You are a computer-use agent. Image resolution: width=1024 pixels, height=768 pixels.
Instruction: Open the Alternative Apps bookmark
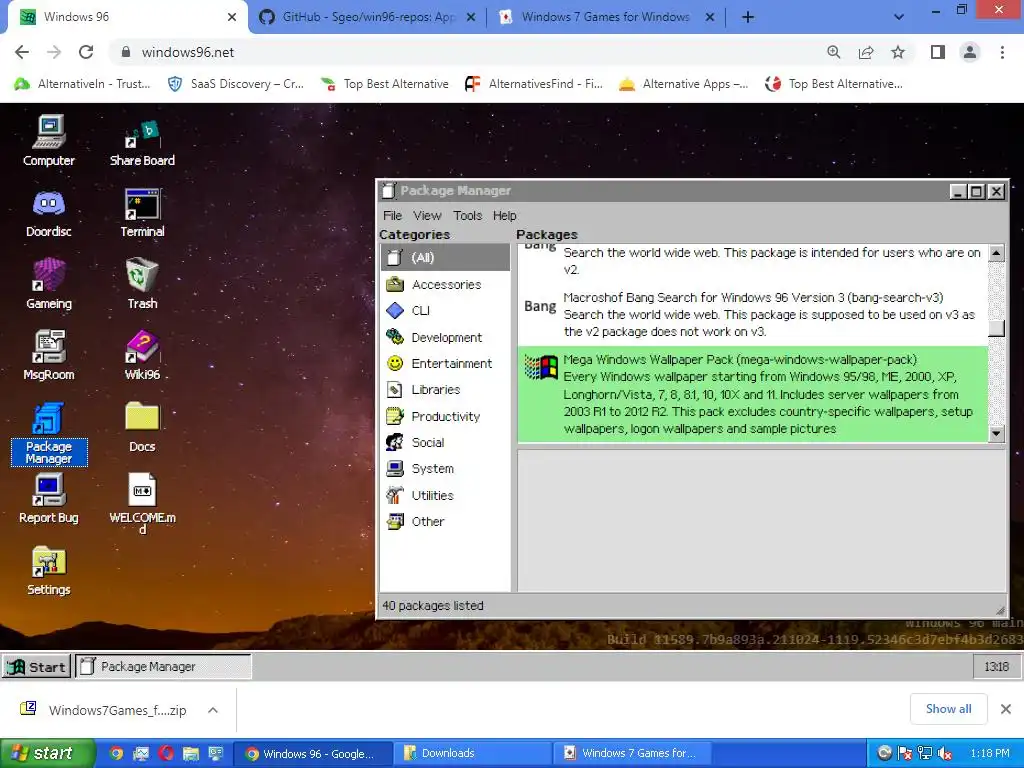[x=684, y=84]
